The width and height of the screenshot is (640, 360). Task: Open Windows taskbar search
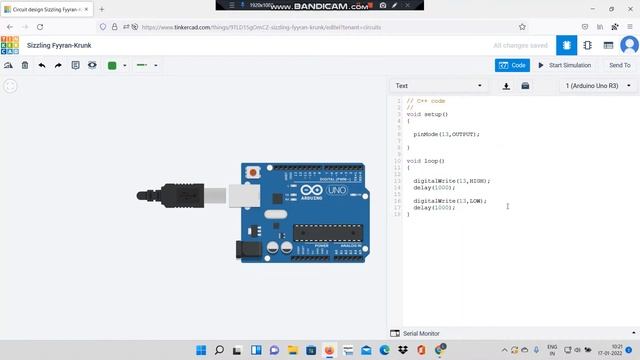219,350
